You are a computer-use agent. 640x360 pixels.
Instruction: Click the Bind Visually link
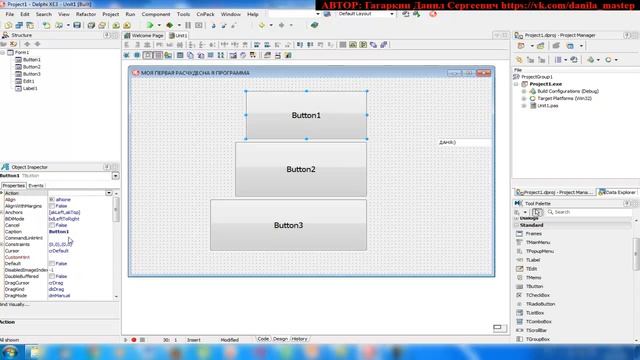(x=14, y=304)
